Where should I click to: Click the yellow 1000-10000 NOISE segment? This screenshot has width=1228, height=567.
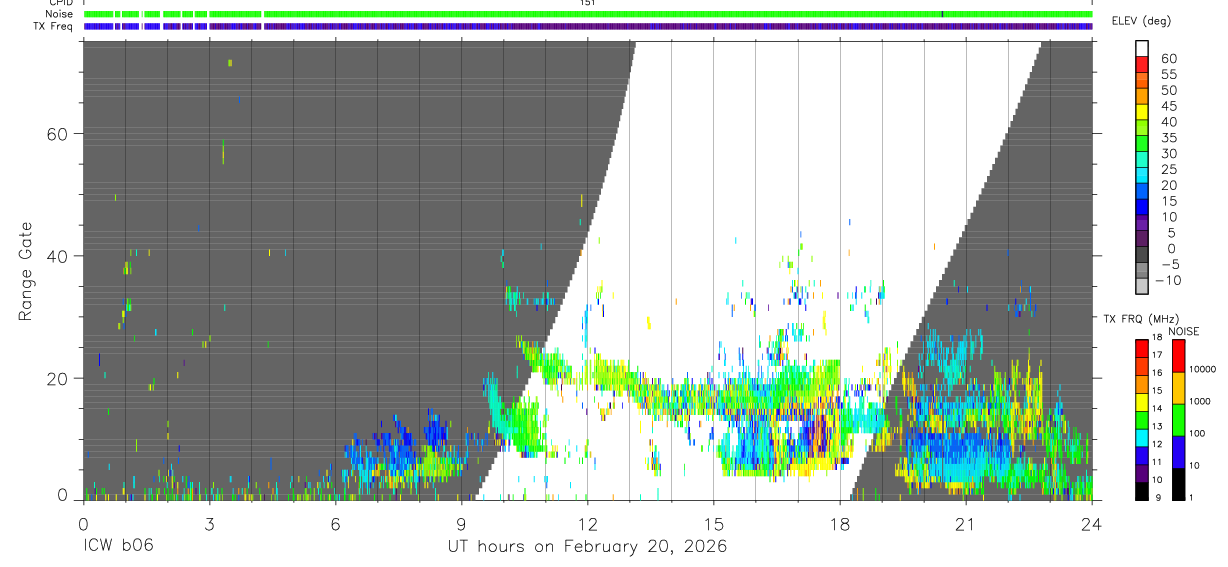tap(1177, 387)
